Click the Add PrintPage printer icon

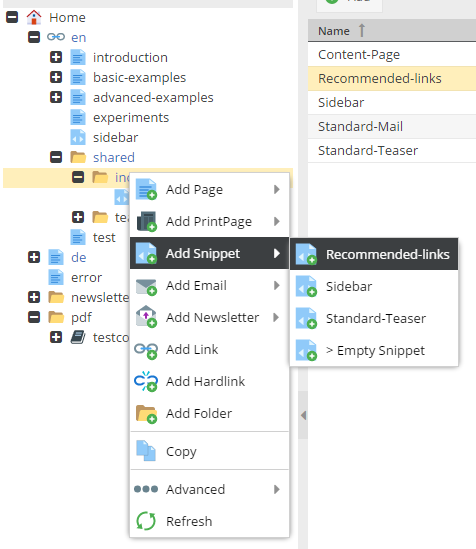click(146, 221)
